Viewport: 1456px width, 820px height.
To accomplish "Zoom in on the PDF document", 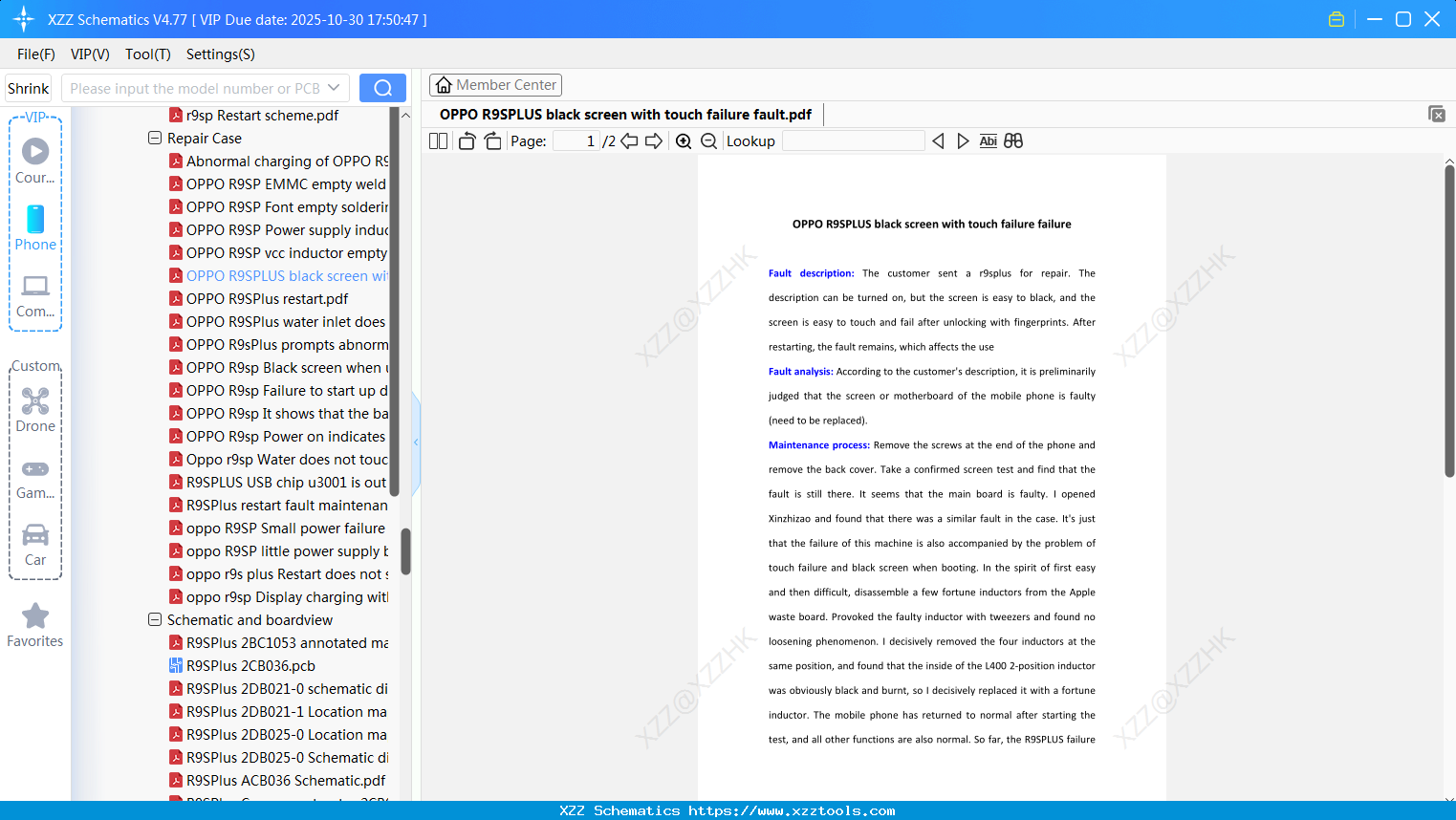I will pyautogui.click(x=684, y=141).
